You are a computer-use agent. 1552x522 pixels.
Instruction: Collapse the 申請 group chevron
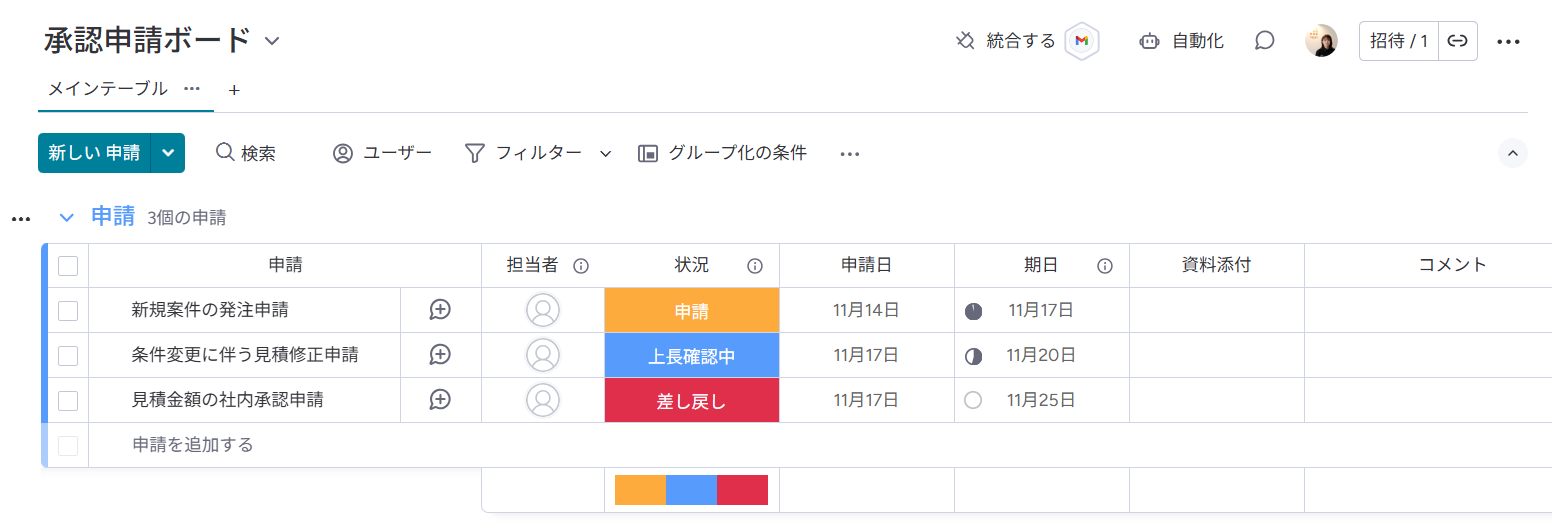tap(67, 217)
